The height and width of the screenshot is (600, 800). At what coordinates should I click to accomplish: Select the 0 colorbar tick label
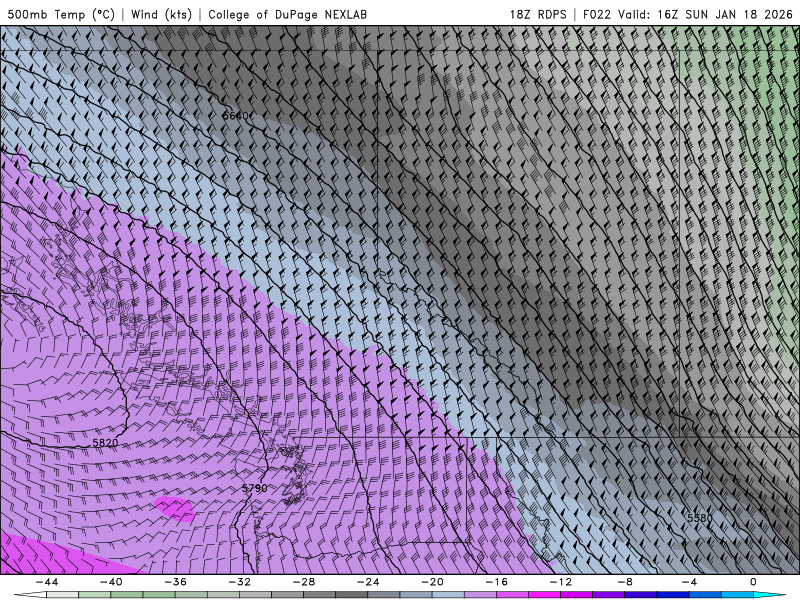click(x=754, y=582)
